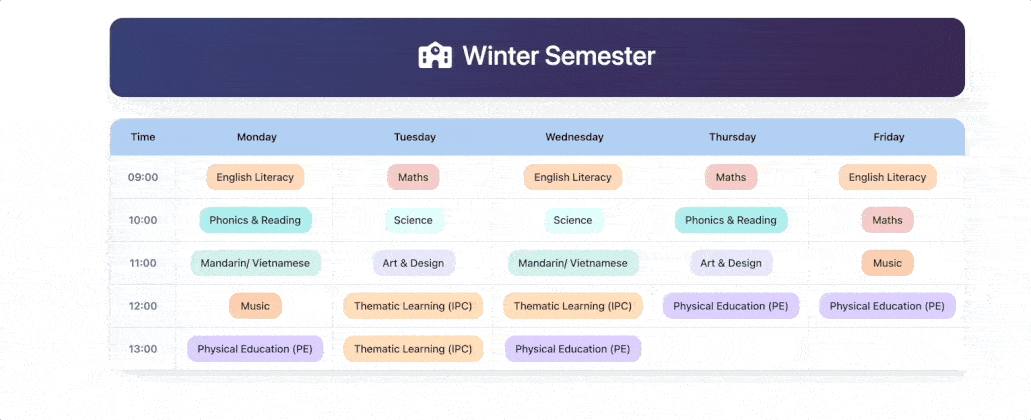Click the Time column header
The image size is (1031, 420).
[x=143, y=137]
